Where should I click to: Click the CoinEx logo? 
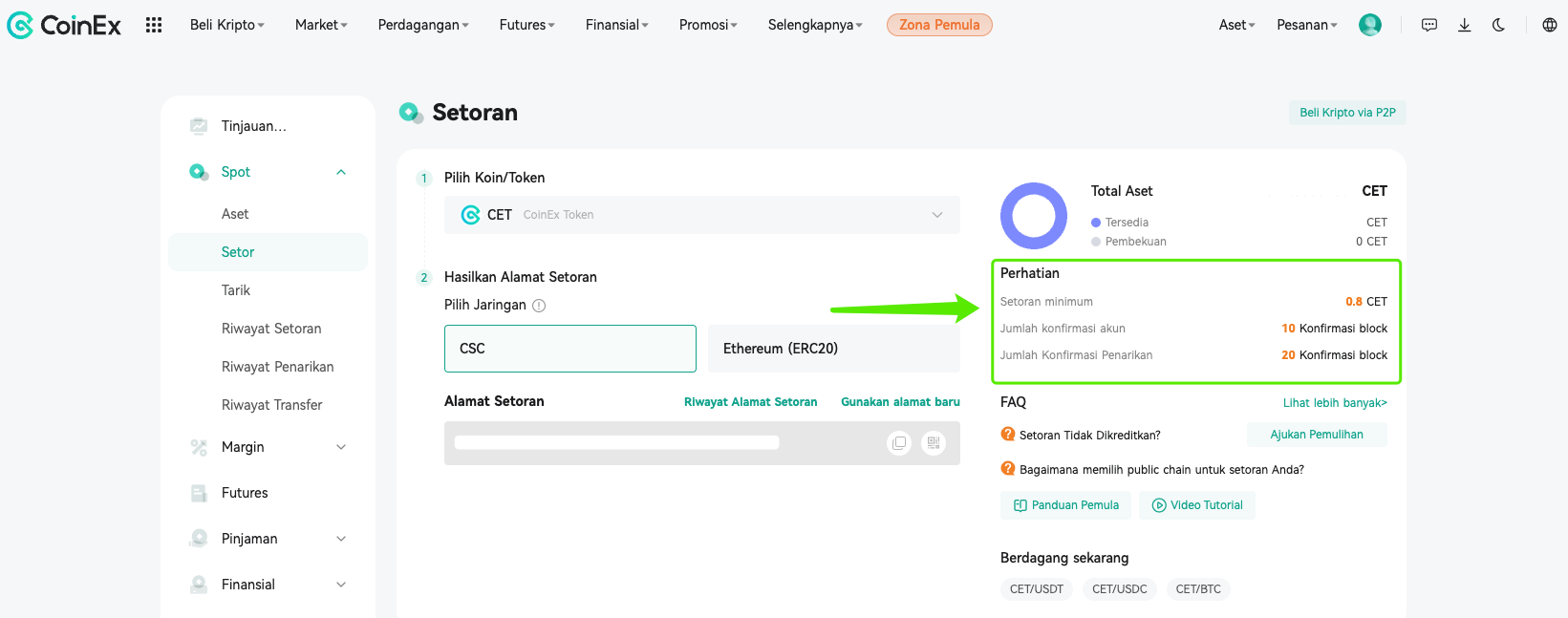click(64, 25)
